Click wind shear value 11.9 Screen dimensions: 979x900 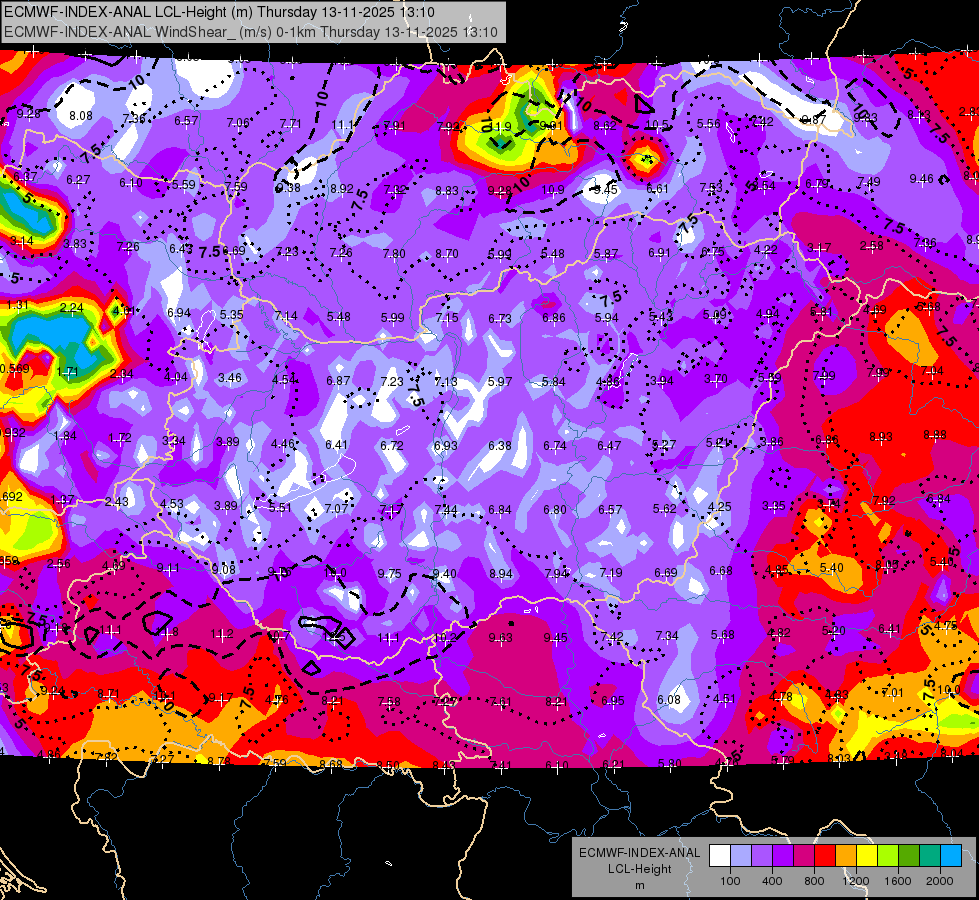tap(499, 127)
